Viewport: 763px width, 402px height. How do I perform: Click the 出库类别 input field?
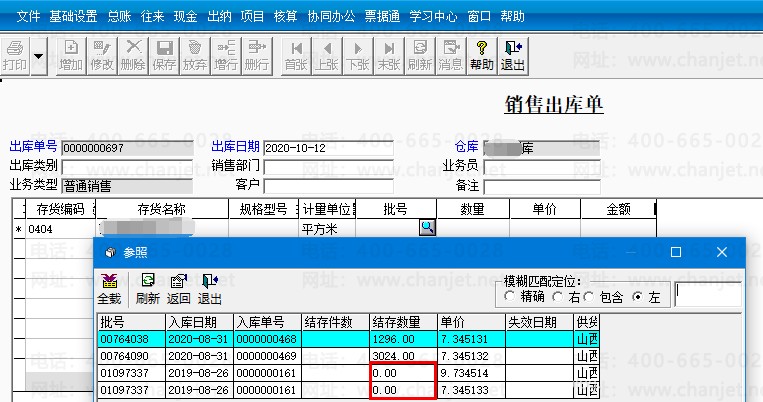(x=127, y=166)
